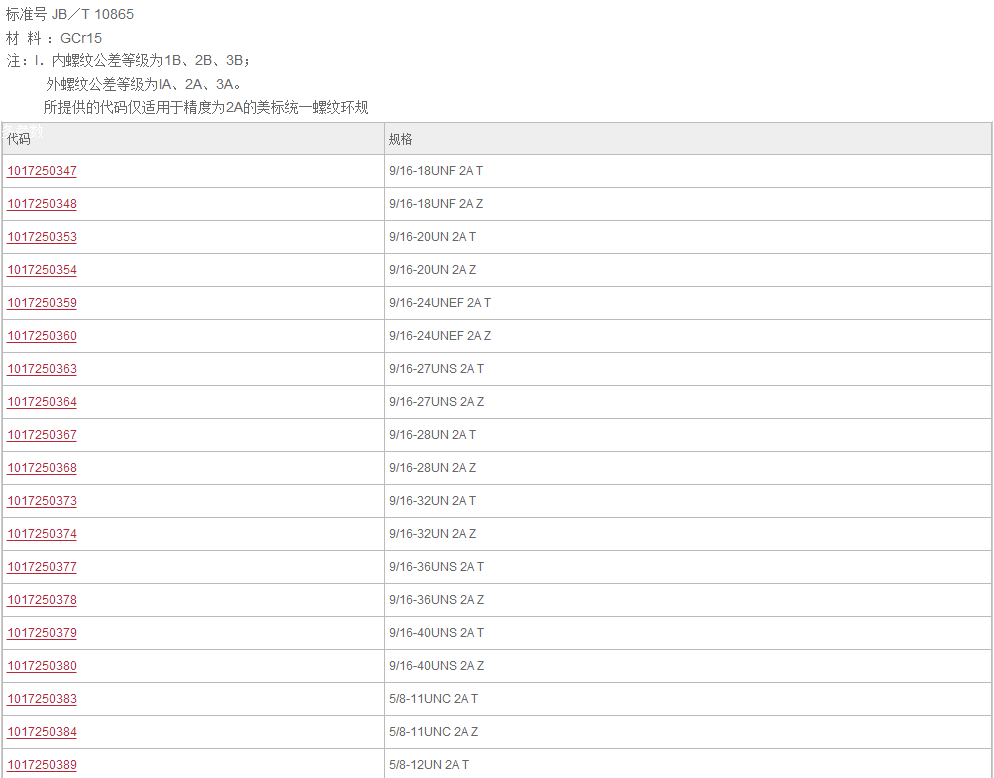Viewport: 994px width, 778px height.
Task: Open code 1017250383 for 5/8-11UNC 2A T
Action: (42, 699)
